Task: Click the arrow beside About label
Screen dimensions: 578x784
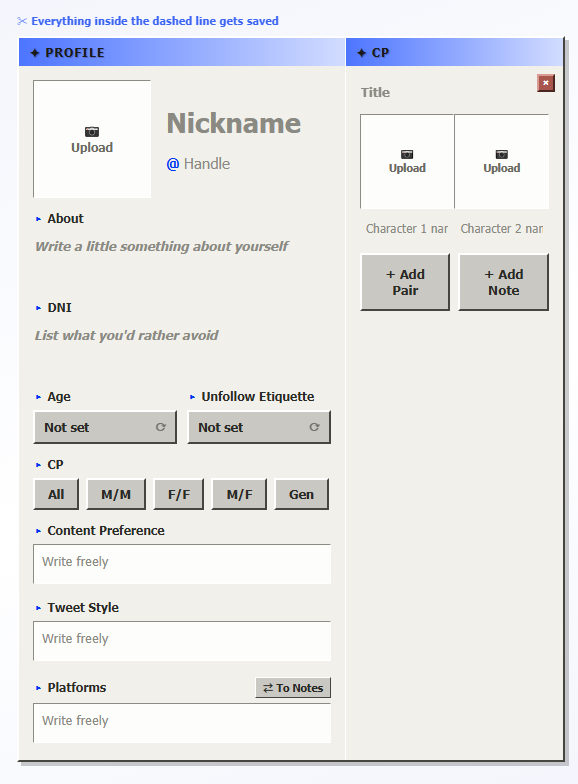Action: (38, 219)
